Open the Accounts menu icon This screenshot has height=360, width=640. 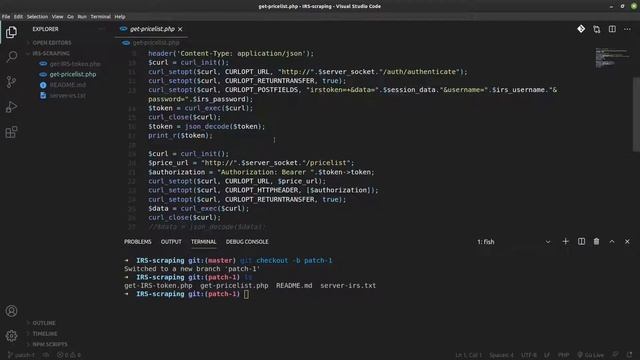click(x=11, y=311)
